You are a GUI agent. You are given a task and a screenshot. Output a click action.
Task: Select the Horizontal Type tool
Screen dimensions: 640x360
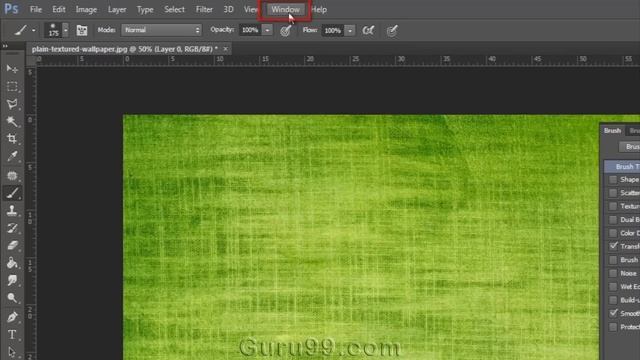12,335
